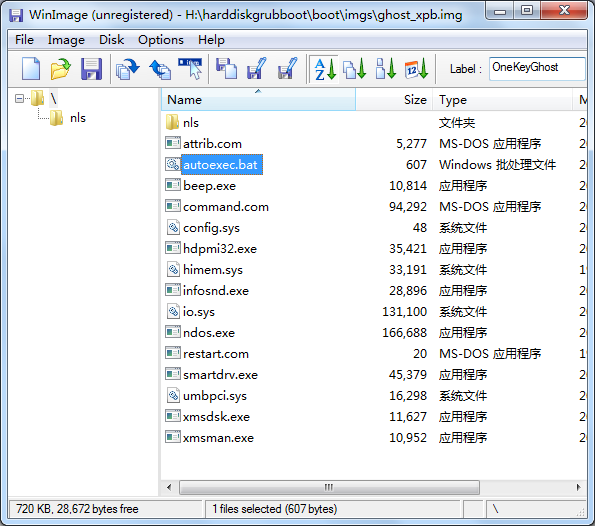Click the 1 files selected status text
Viewport: 595px width, 526px height.
coord(274,509)
